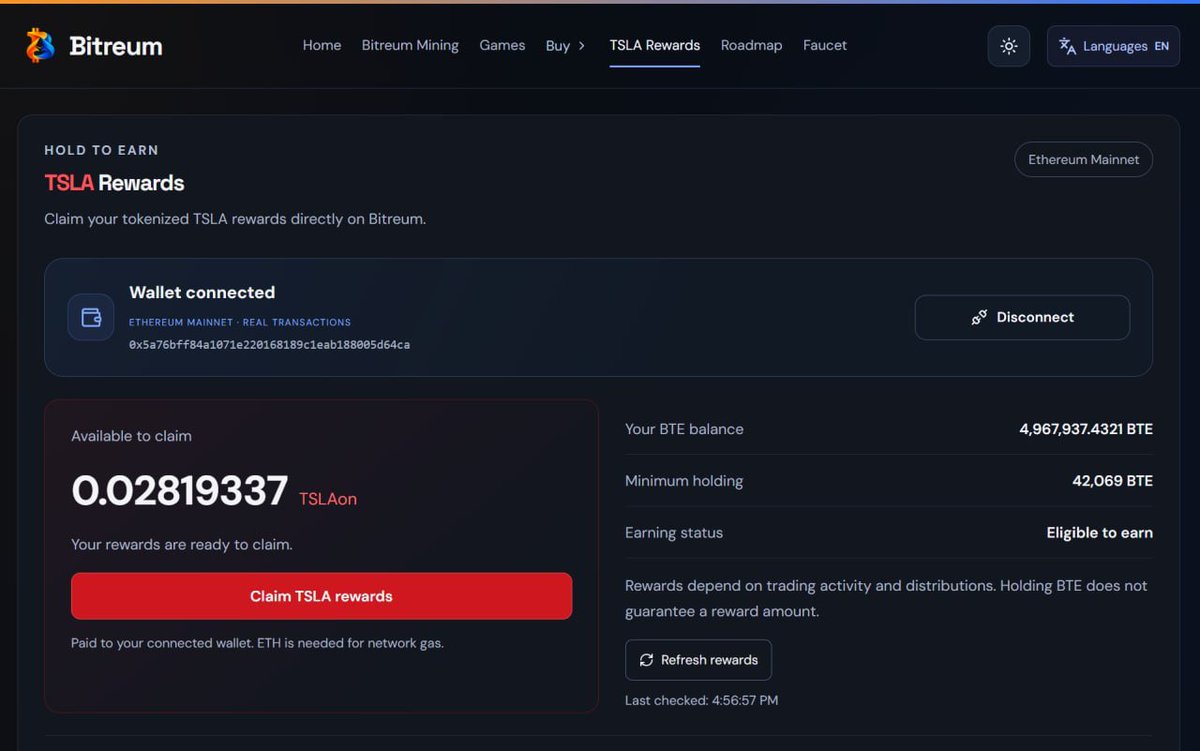Click the translate icon beside Languages
1200x751 pixels.
tap(1067, 46)
